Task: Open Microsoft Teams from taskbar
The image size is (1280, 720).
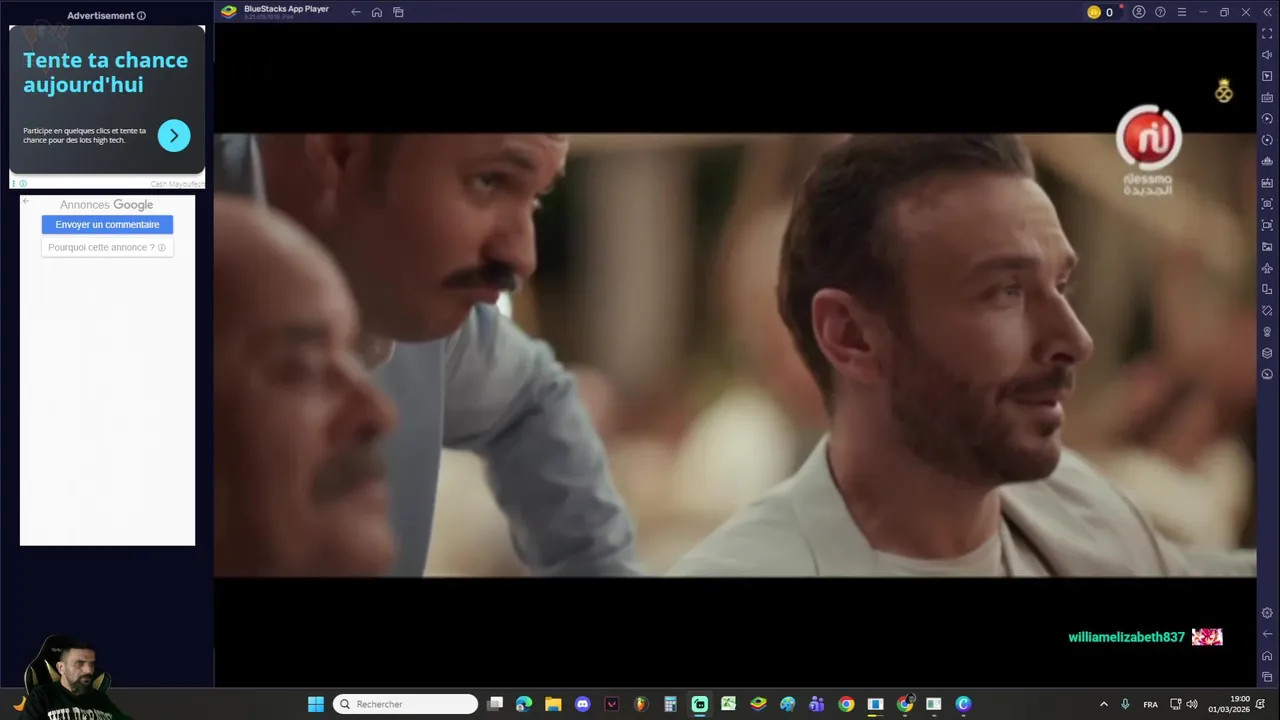Action: pos(817,704)
